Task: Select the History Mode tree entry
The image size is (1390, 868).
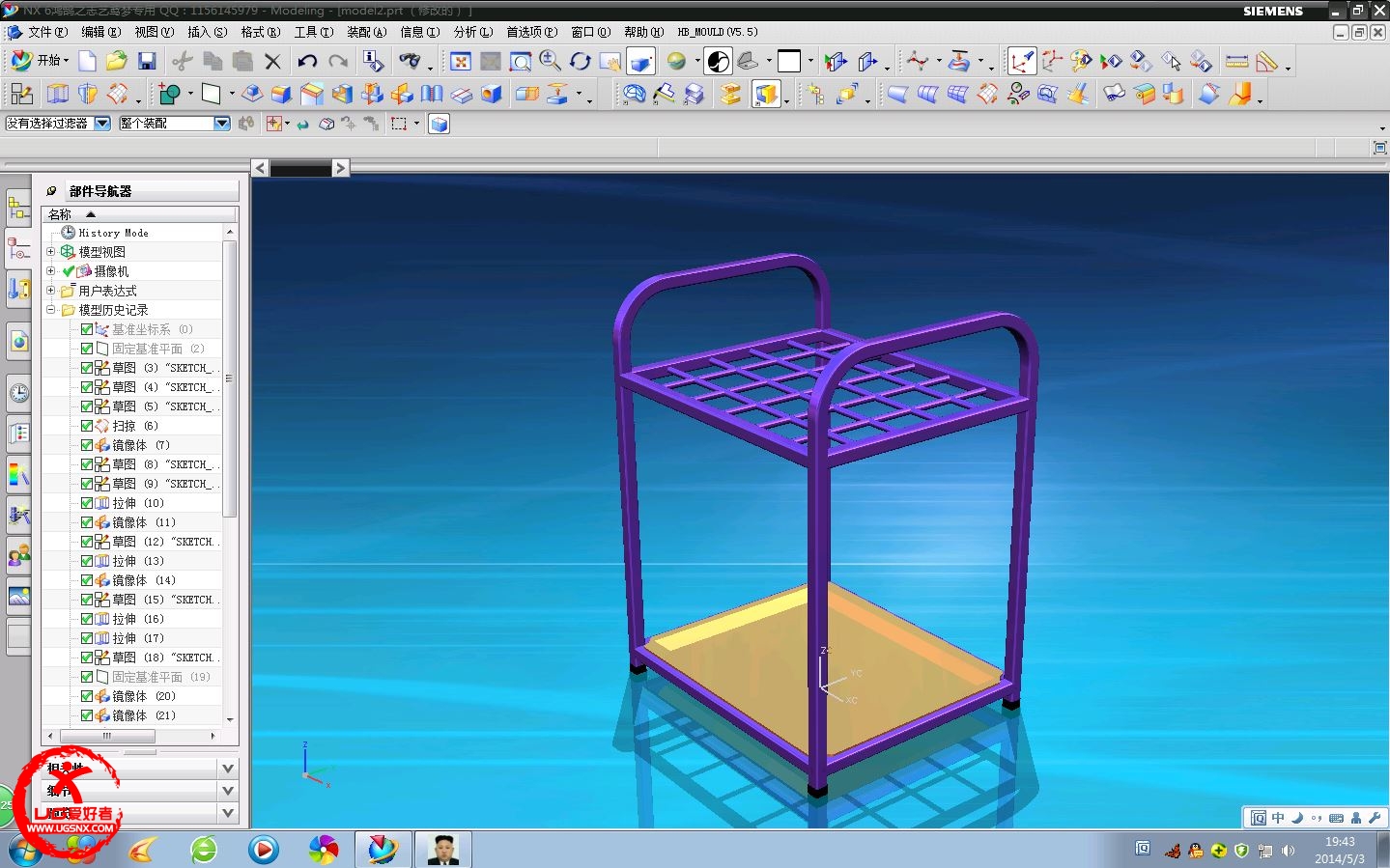Action: pos(113,233)
